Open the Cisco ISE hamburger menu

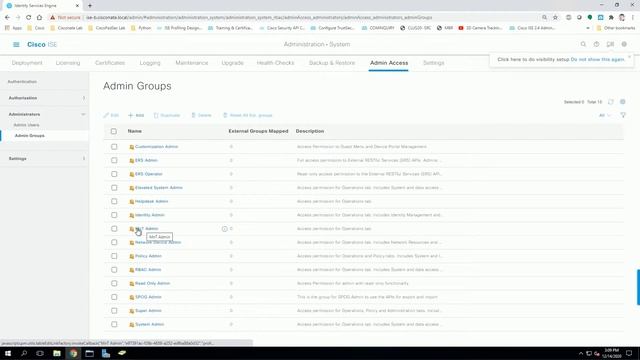(16, 44)
